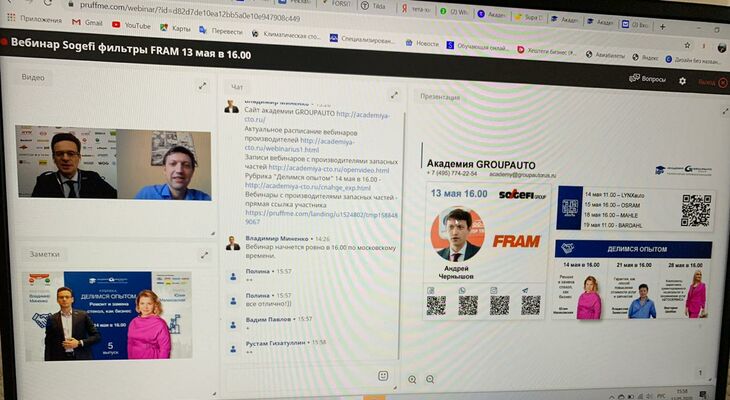Viewport: 730px width, 400px height.
Task: Open the Приложения apps shortcut
Action: 35,19
